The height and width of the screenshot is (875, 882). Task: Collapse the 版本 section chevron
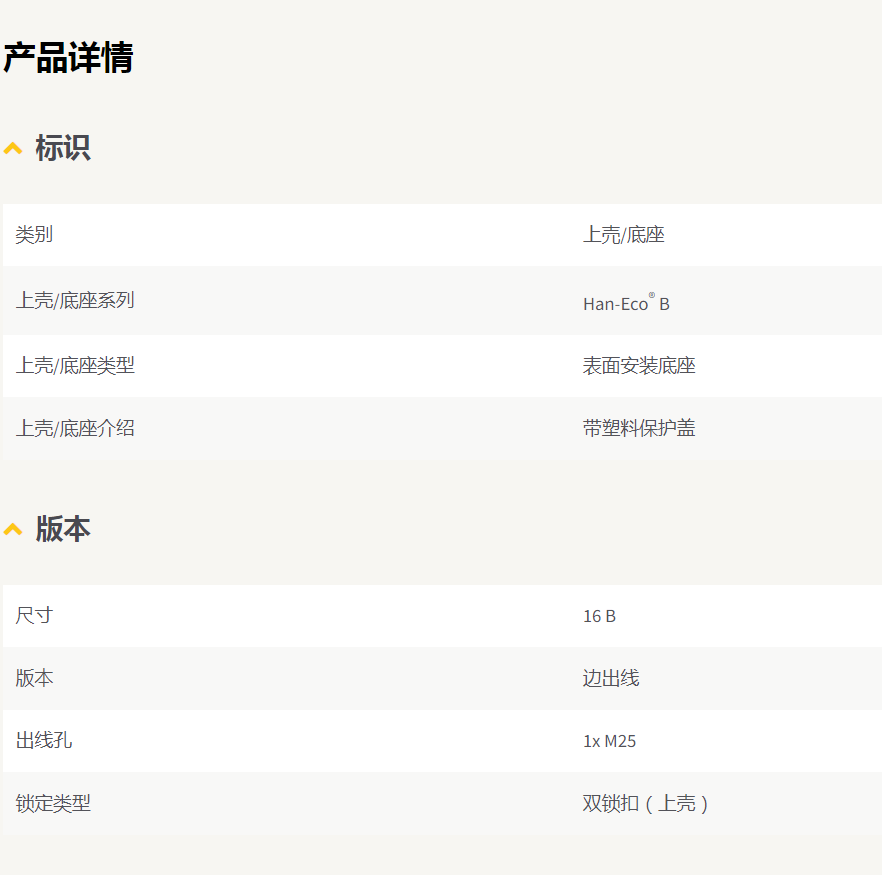(13, 529)
